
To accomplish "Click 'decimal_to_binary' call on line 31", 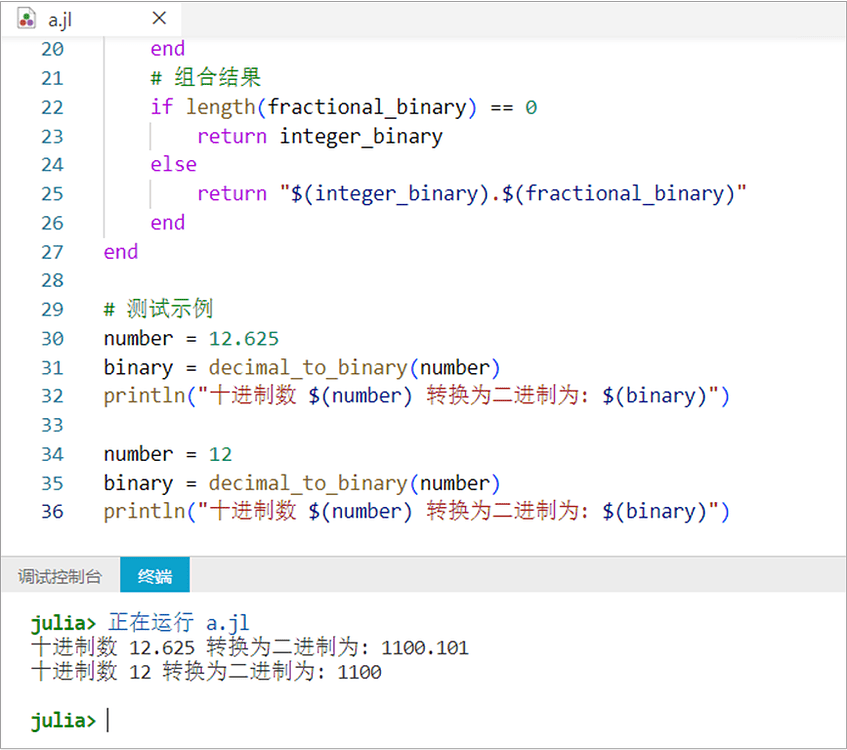I will pyautogui.click(x=308, y=368).
